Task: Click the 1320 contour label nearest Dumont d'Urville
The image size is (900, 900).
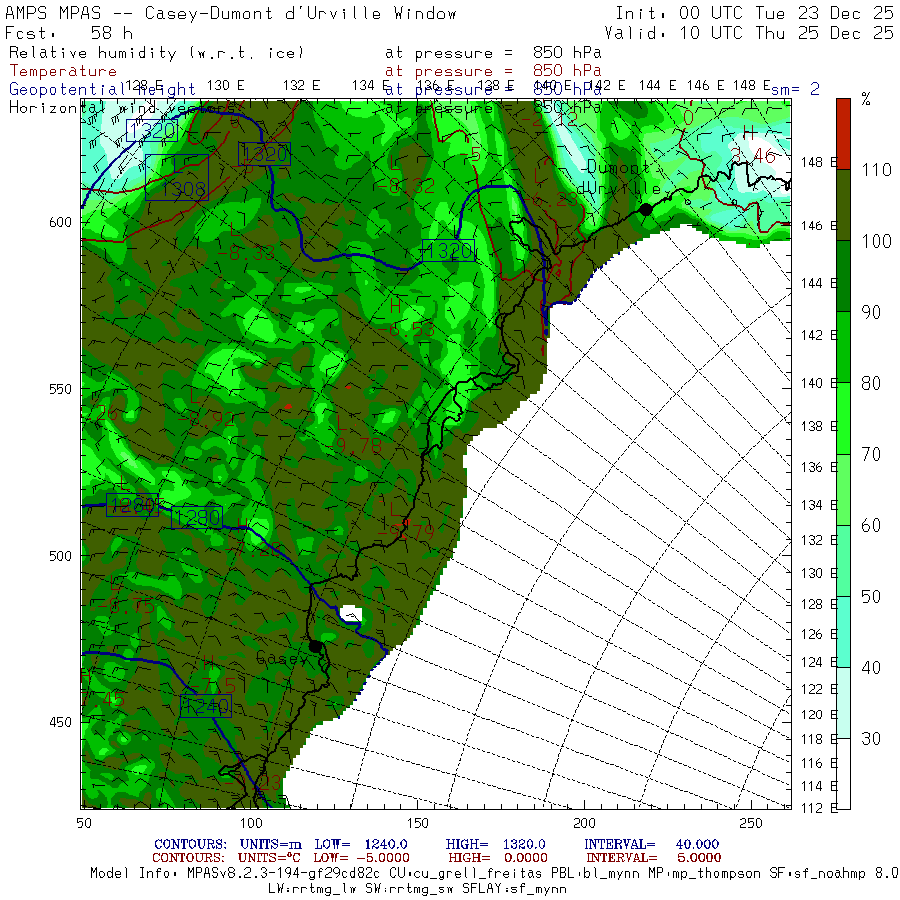Action: click(x=448, y=250)
